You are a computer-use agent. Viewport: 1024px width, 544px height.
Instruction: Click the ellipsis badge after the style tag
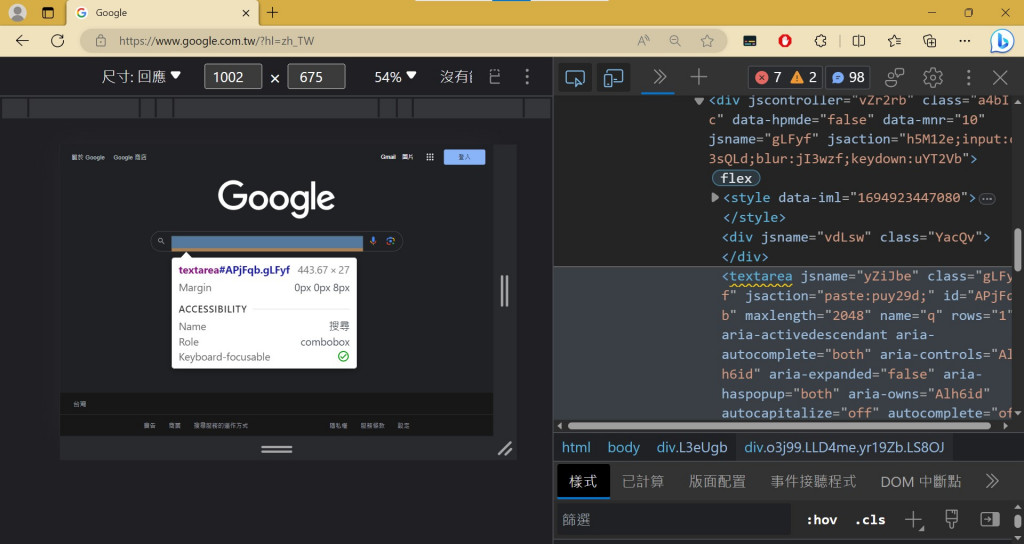point(987,199)
